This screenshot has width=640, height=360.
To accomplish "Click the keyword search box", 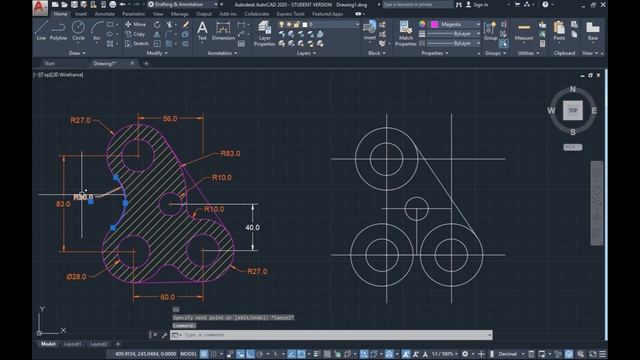I will pyautogui.click(x=418, y=4).
